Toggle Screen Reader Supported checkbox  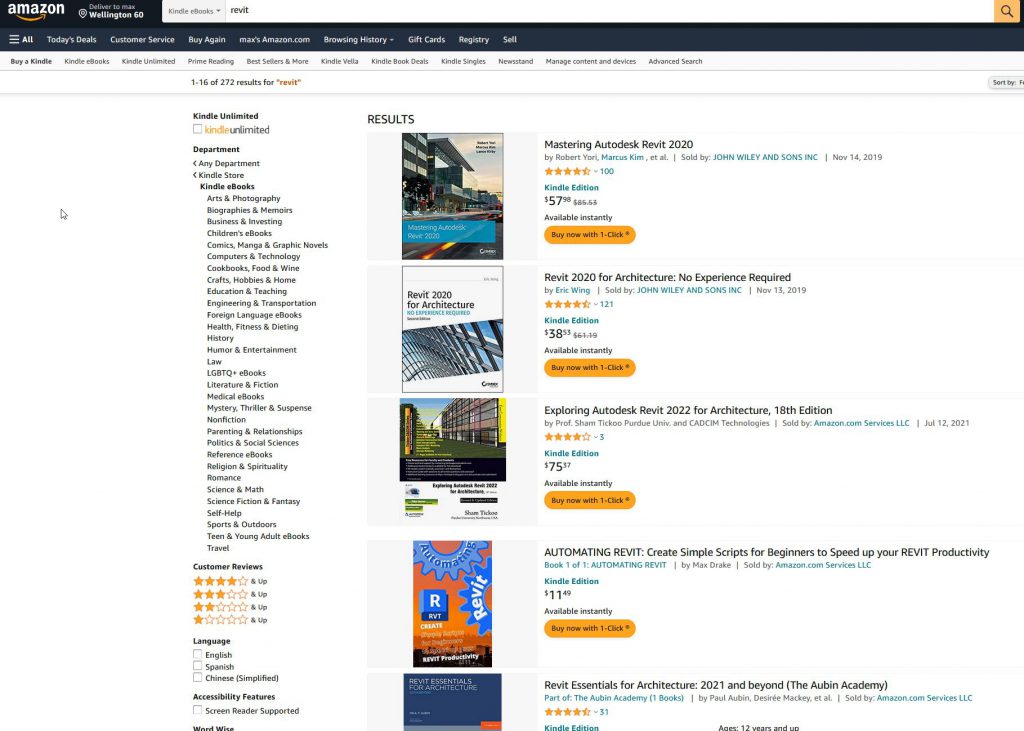coord(198,710)
